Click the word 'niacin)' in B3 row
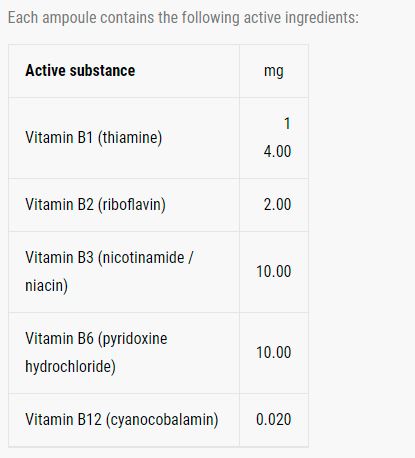Image resolution: width=415 pixels, height=458 pixels. 46,286
